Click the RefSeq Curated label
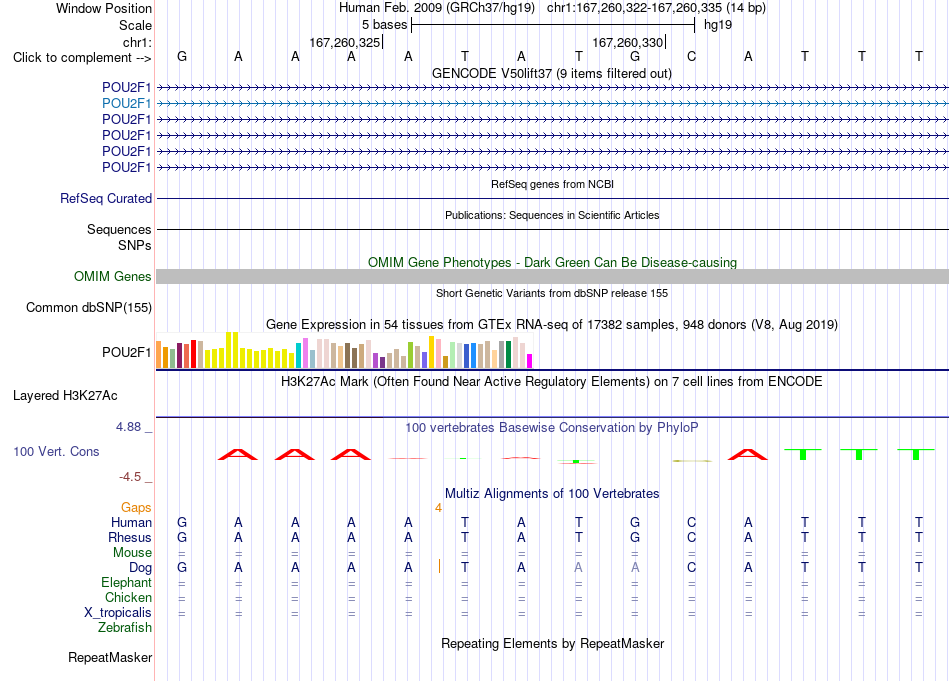Screen dimensions: 950x681 [106, 199]
